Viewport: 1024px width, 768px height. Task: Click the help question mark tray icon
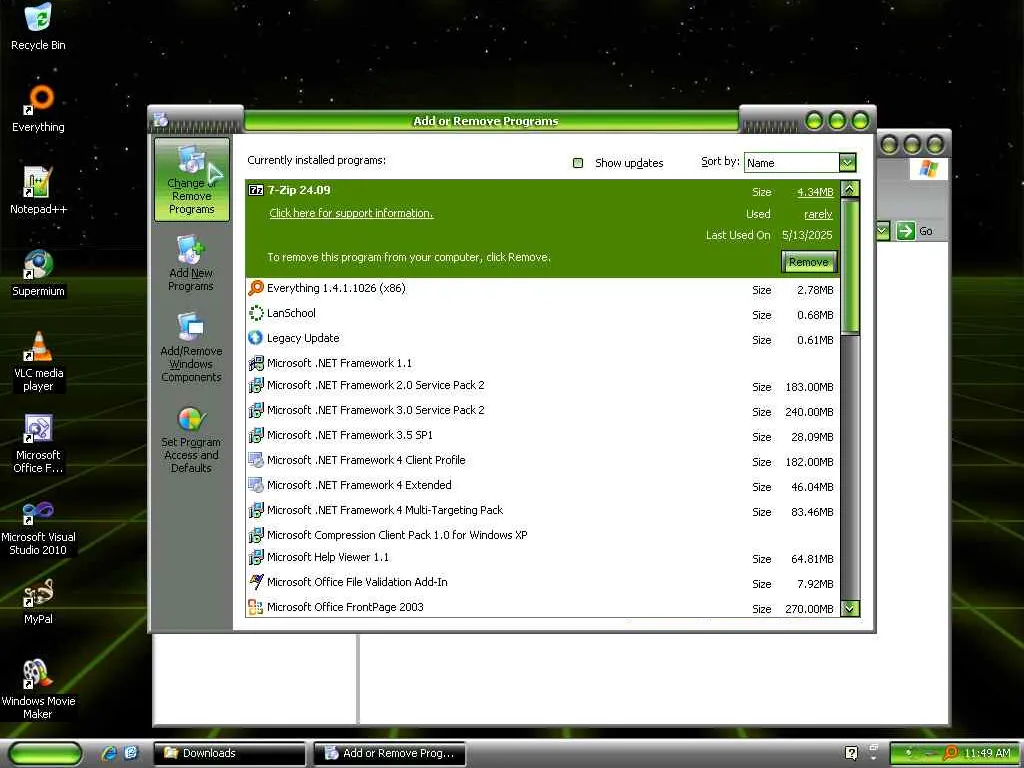pyautogui.click(x=852, y=753)
